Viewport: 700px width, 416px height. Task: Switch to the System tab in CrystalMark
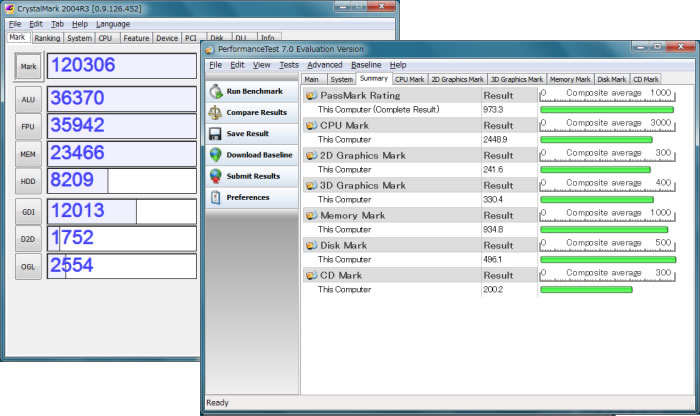point(79,38)
